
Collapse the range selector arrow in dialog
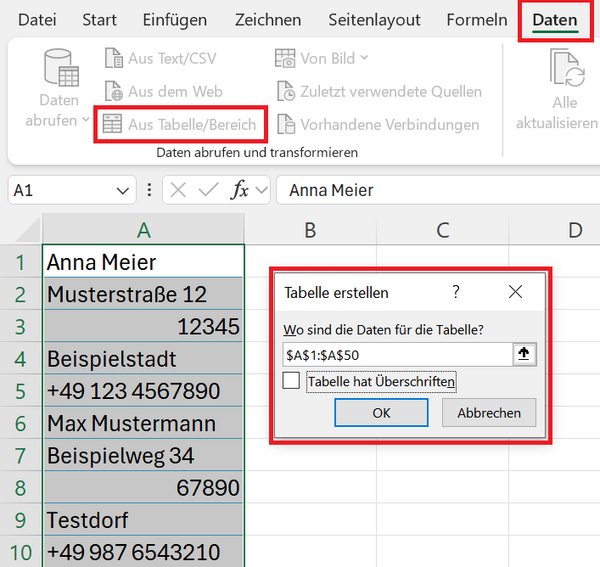[x=524, y=354]
